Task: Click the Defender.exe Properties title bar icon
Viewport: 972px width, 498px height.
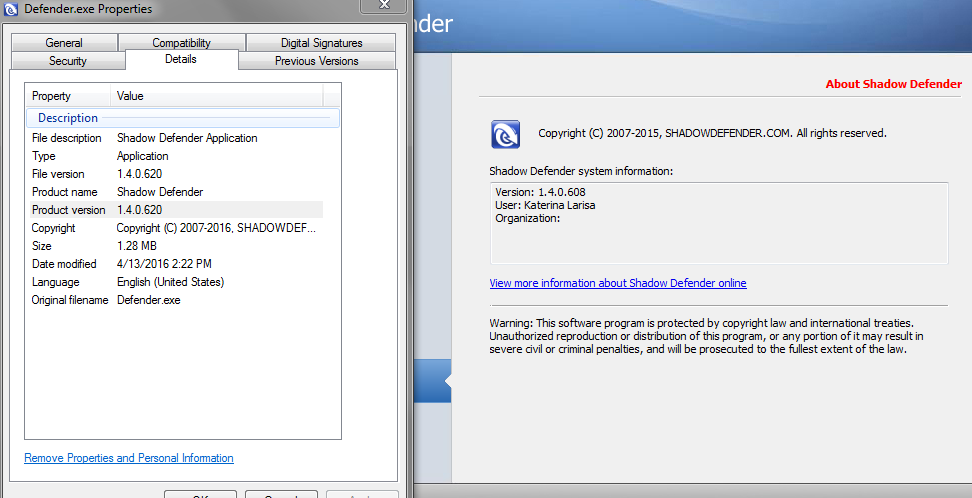Action: pyautogui.click(x=11, y=9)
